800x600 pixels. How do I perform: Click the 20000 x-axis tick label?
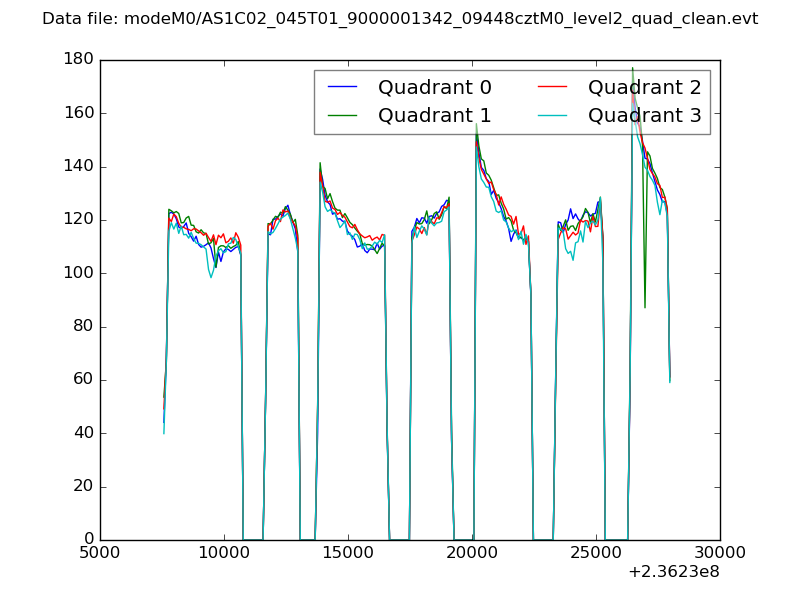click(x=472, y=552)
